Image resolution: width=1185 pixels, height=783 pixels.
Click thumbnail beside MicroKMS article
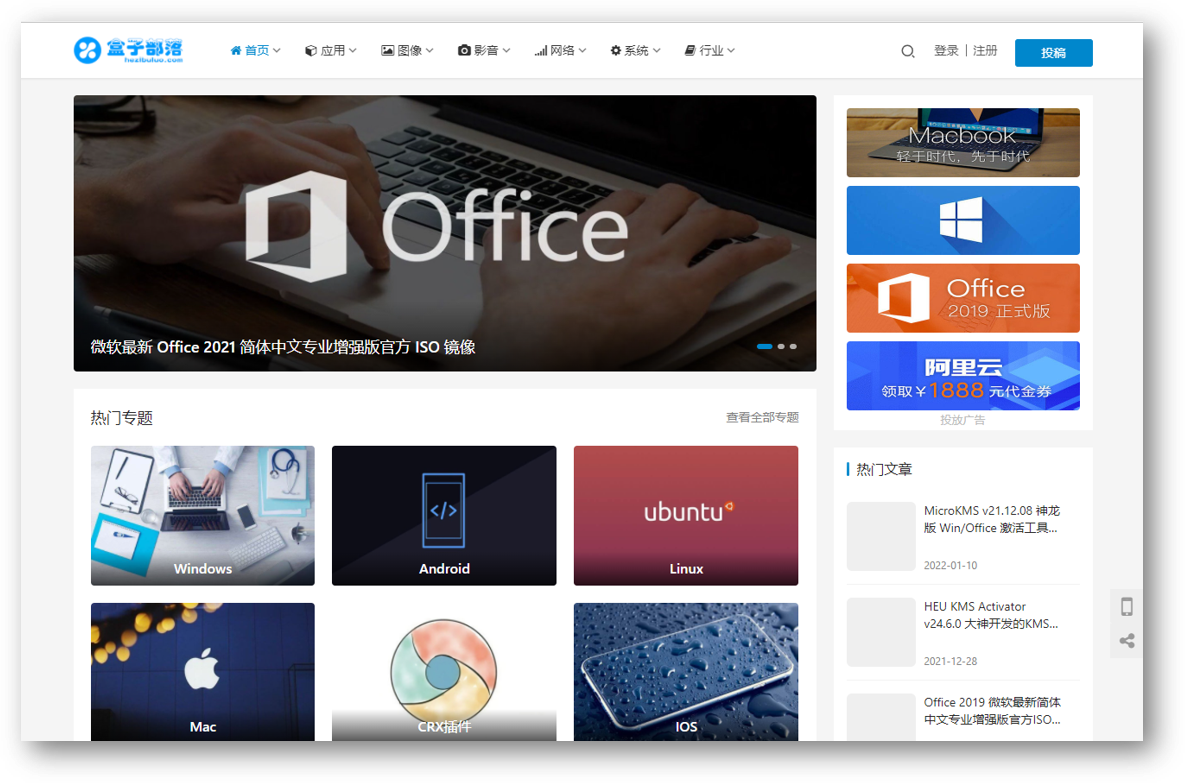click(881, 537)
